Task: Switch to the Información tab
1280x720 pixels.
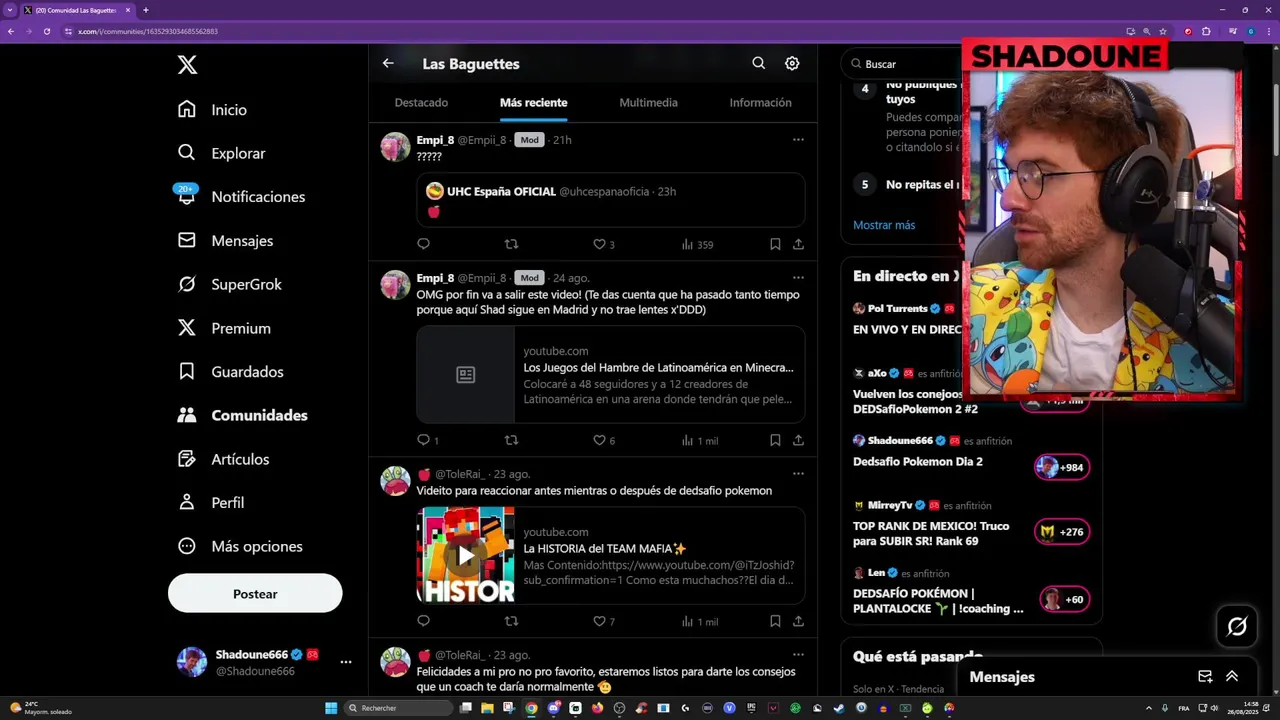Action: (760, 102)
